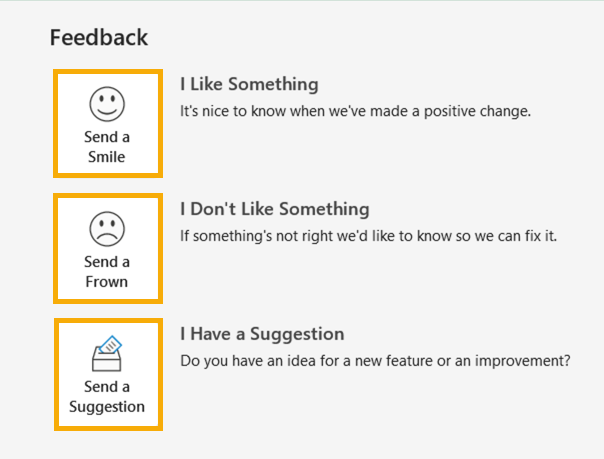Select the 'I Have a Suggestion' heading
Screen dimensions: 604x459
click(262, 334)
